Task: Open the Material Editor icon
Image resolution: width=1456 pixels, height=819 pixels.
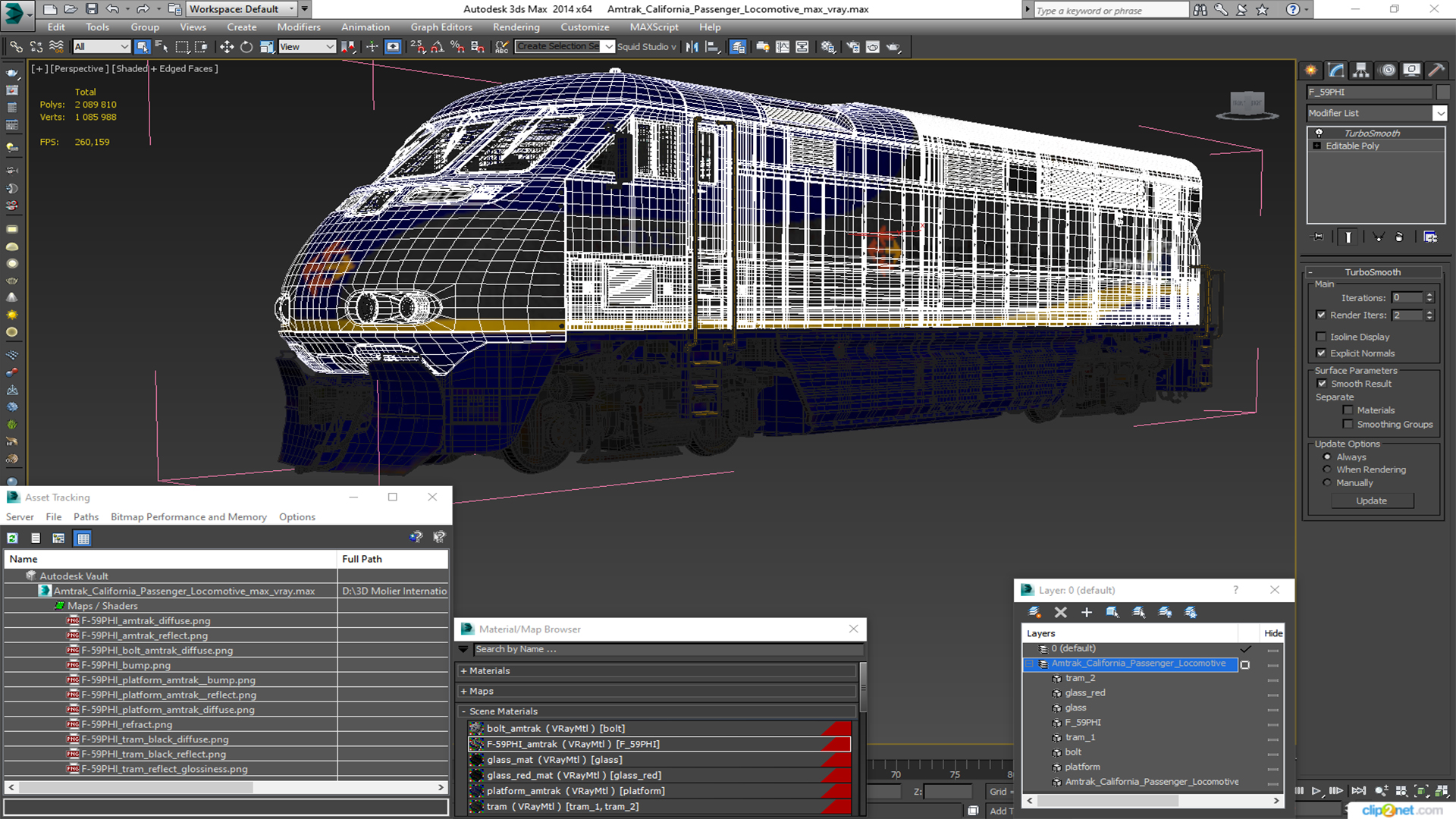Action: (827, 47)
